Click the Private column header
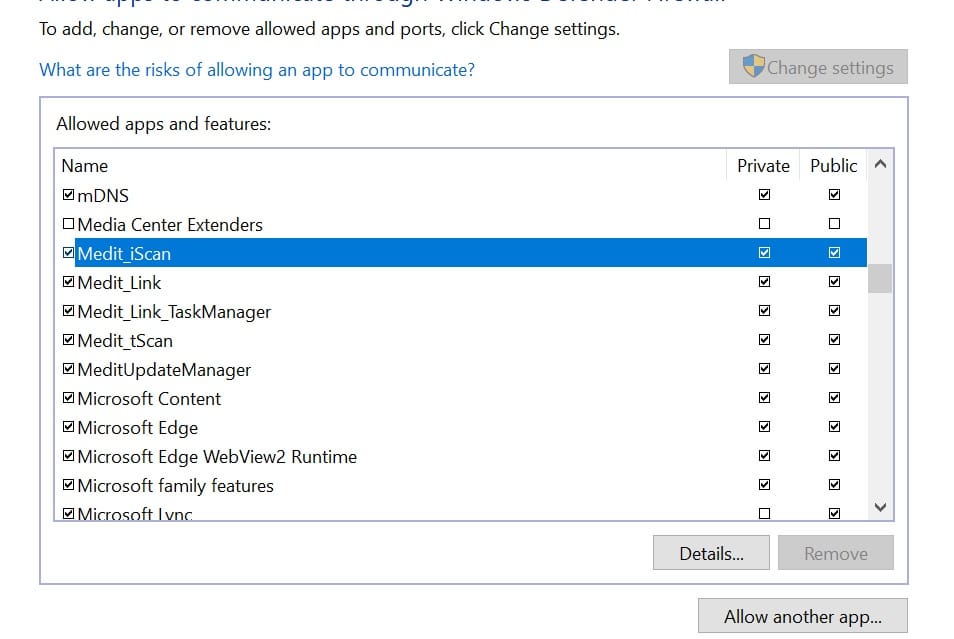The width and height of the screenshot is (954, 639). pos(763,166)
